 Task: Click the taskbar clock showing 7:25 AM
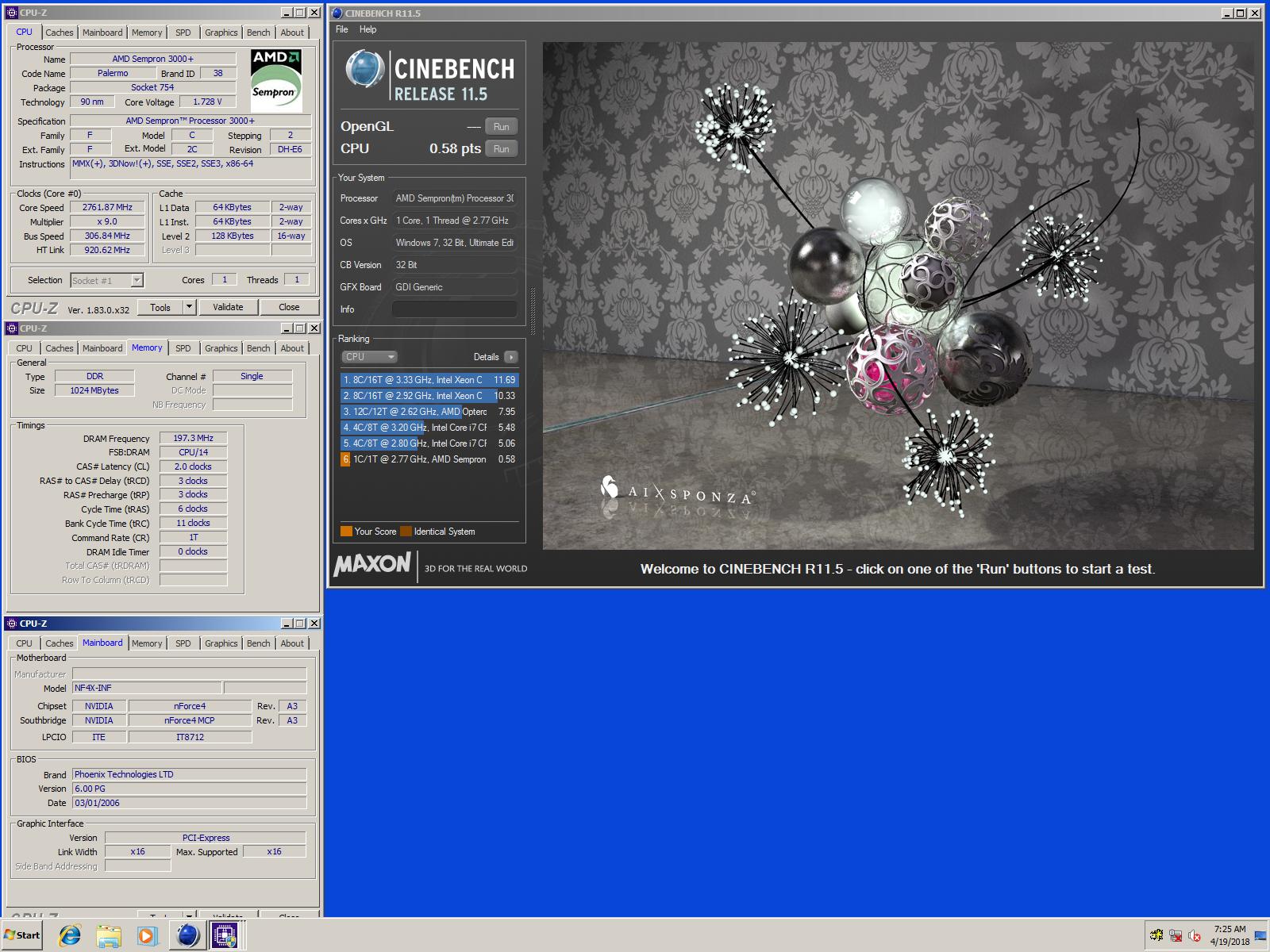(x=1230, y=935)
